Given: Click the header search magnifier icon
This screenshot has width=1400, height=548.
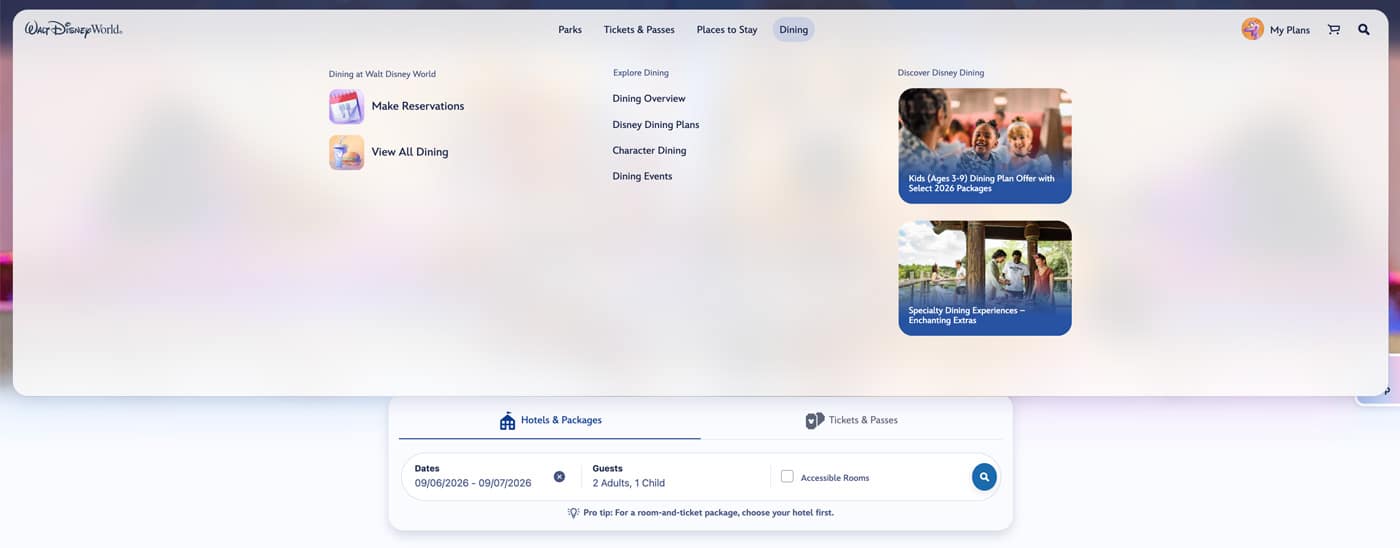Looking at the screenshot, I should [x=1364, y=30].
